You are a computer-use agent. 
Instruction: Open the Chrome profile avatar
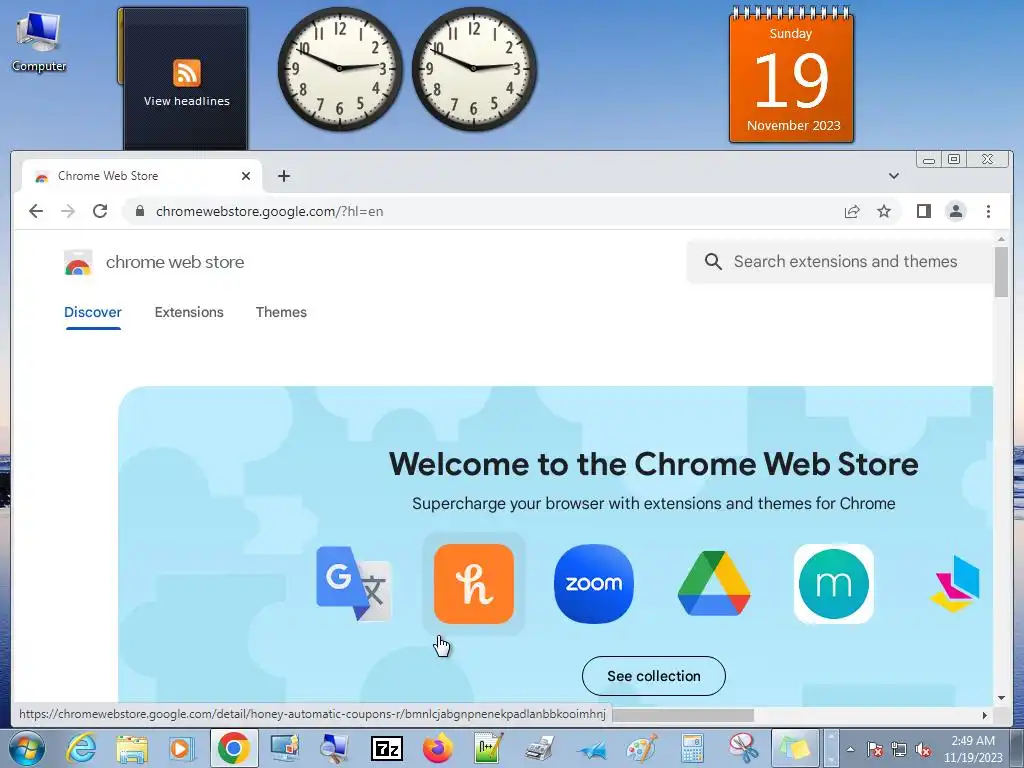[956, 211]
